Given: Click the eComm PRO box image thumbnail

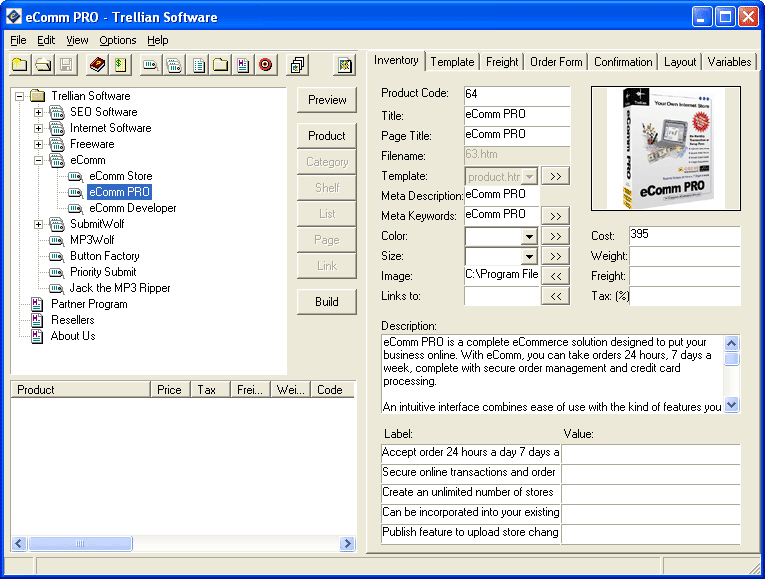Looking at the screenshot, I should [666, 149].
